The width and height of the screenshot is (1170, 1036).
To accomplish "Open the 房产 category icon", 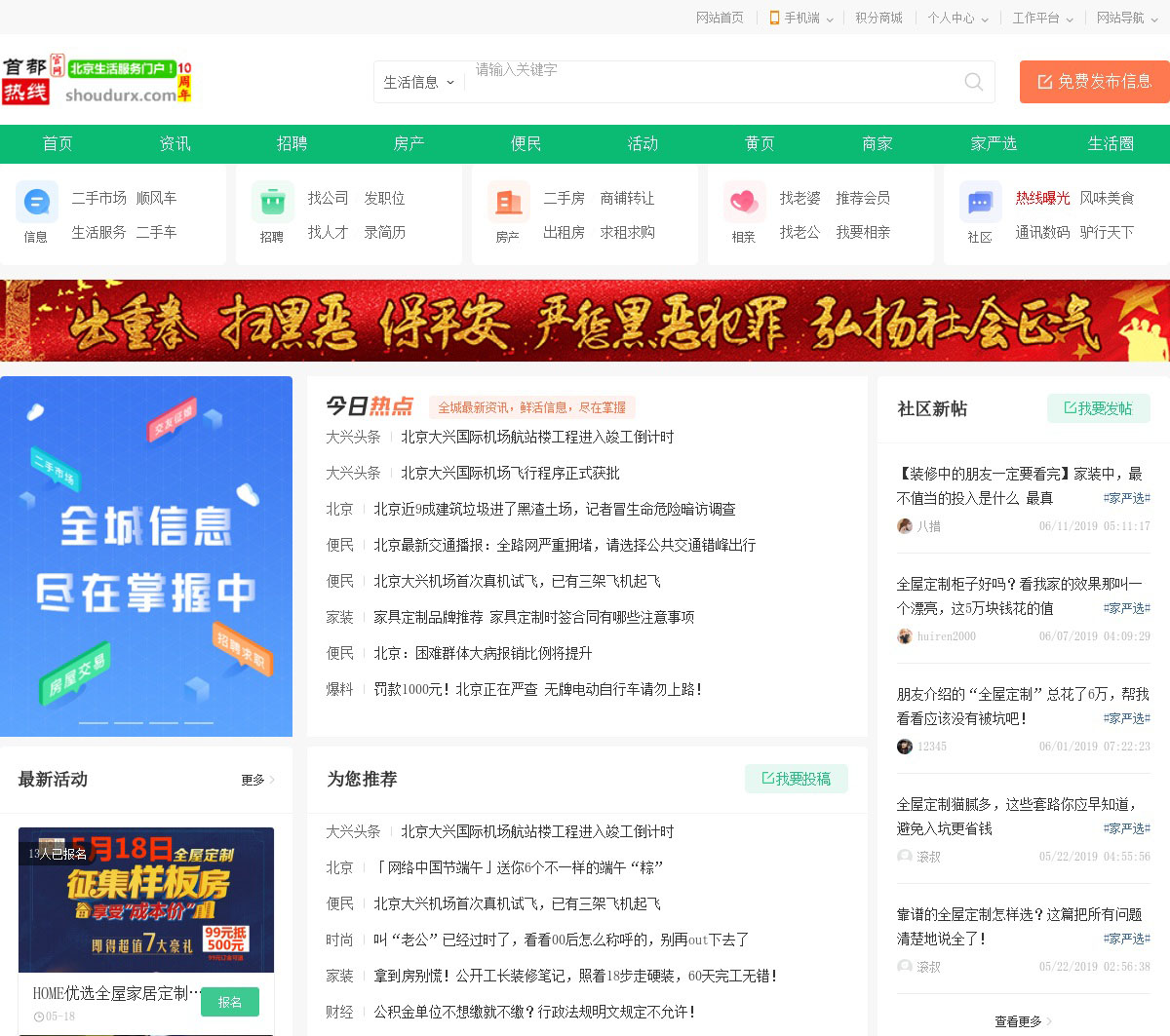I will pos(508,203).
